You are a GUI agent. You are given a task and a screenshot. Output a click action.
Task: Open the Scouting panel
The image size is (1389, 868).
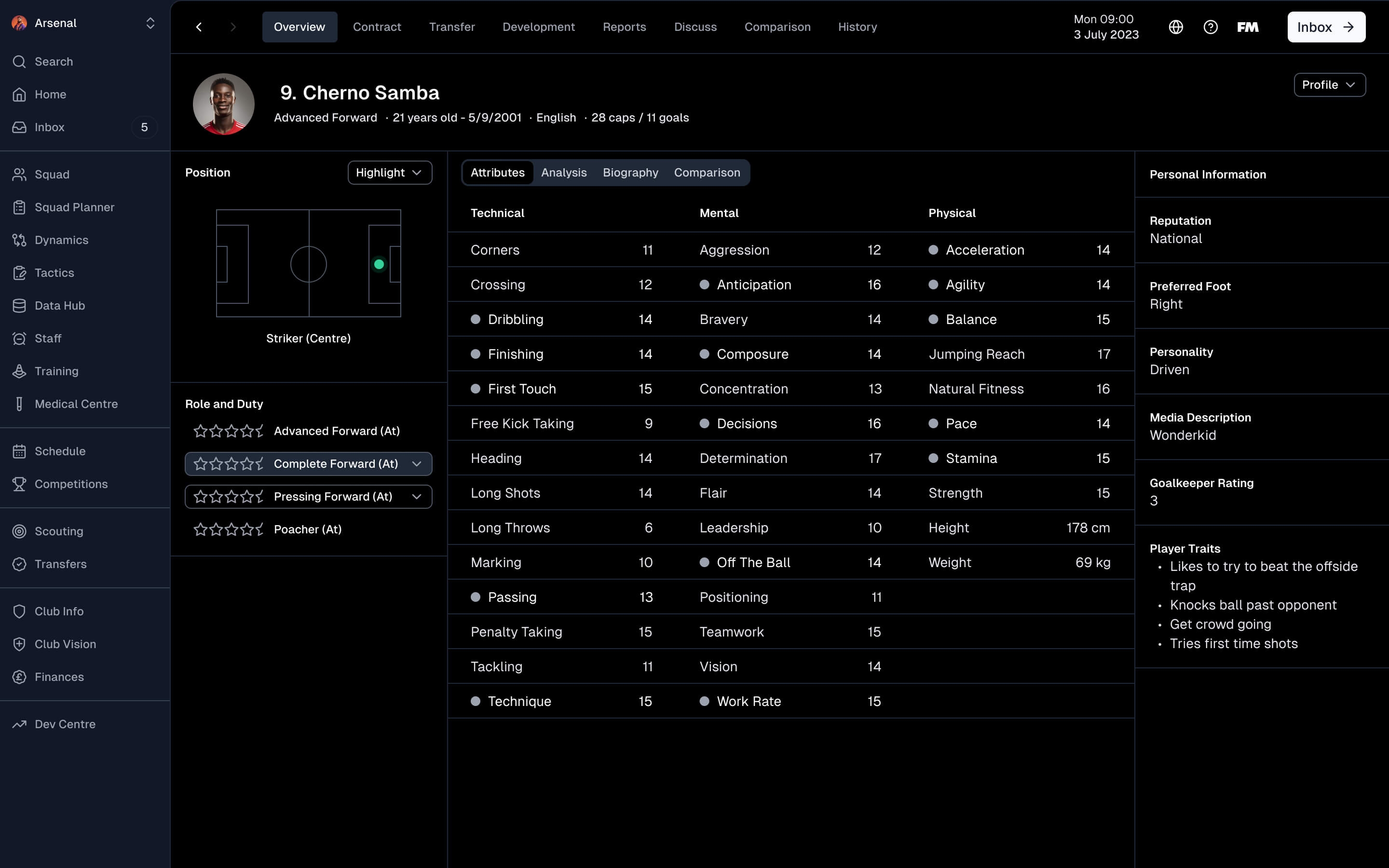pos(59,531)
